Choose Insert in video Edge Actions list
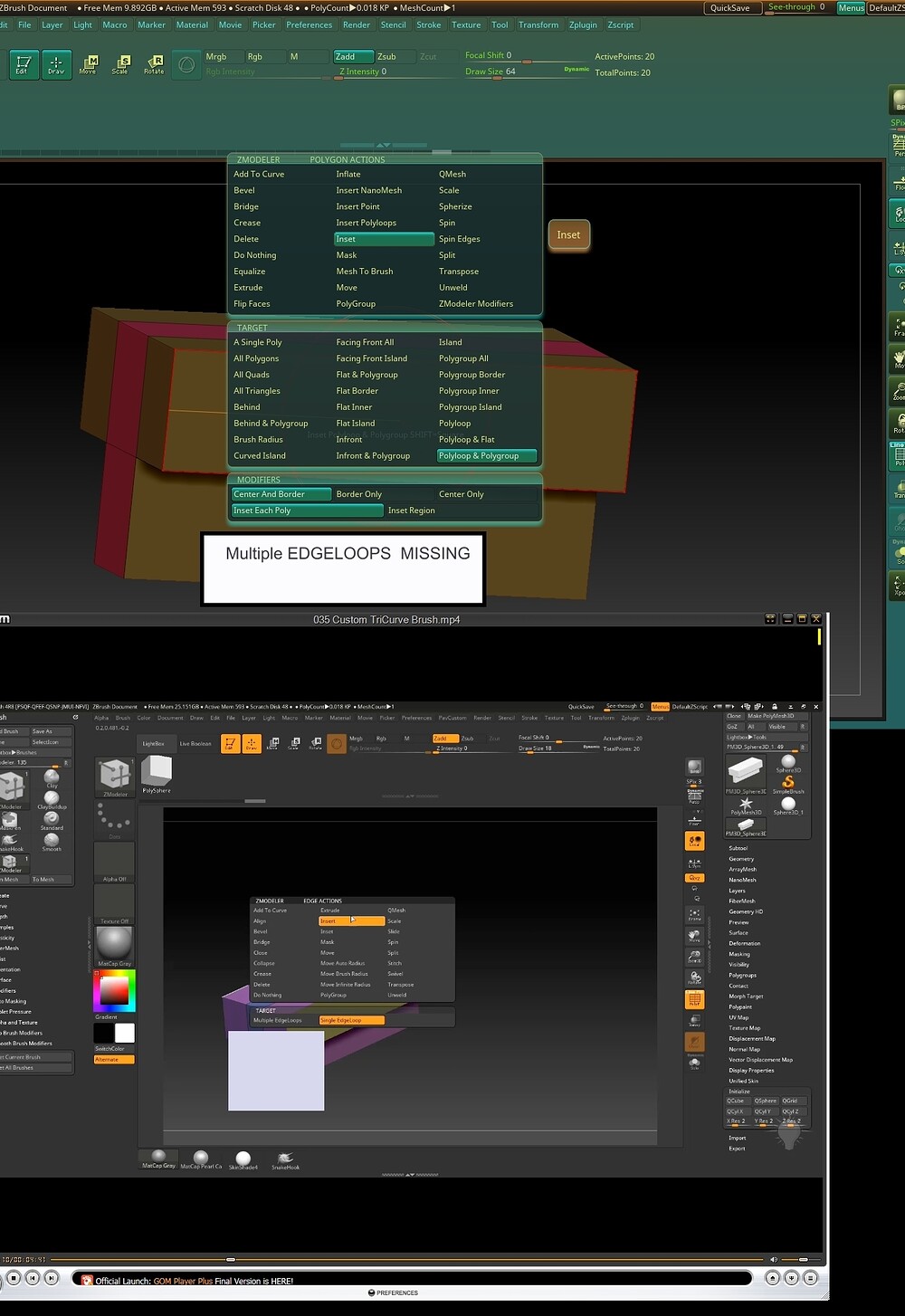This screenshot has height=1316, width=905. point(351,920)
